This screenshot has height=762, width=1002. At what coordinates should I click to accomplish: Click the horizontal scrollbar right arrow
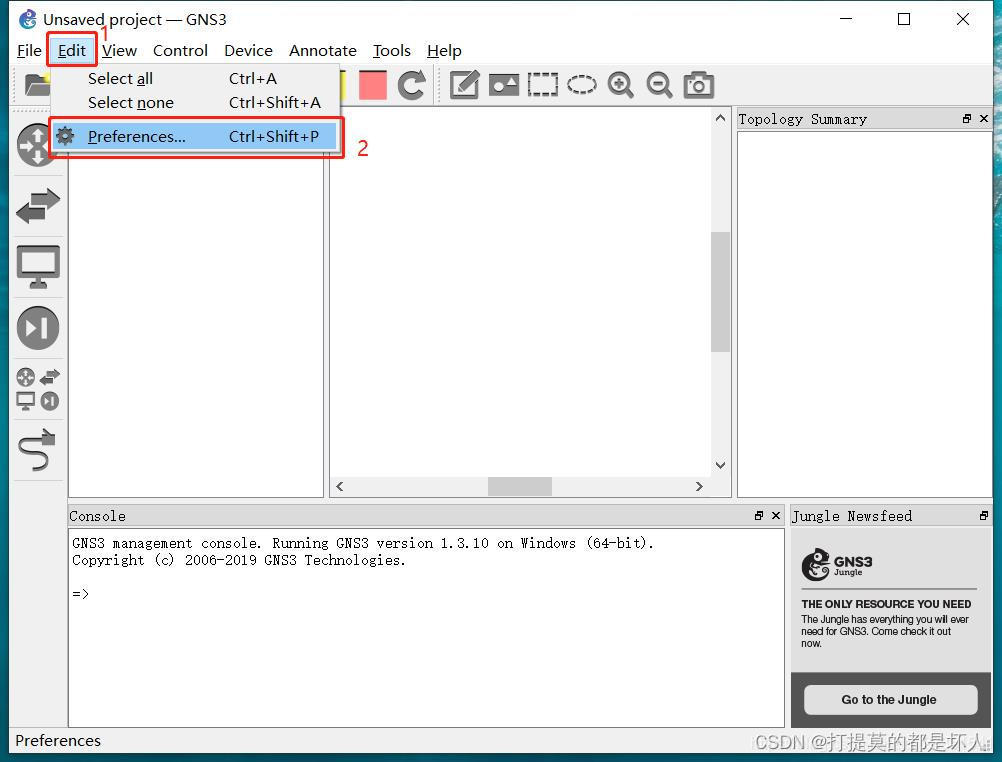tap(699, 486)
